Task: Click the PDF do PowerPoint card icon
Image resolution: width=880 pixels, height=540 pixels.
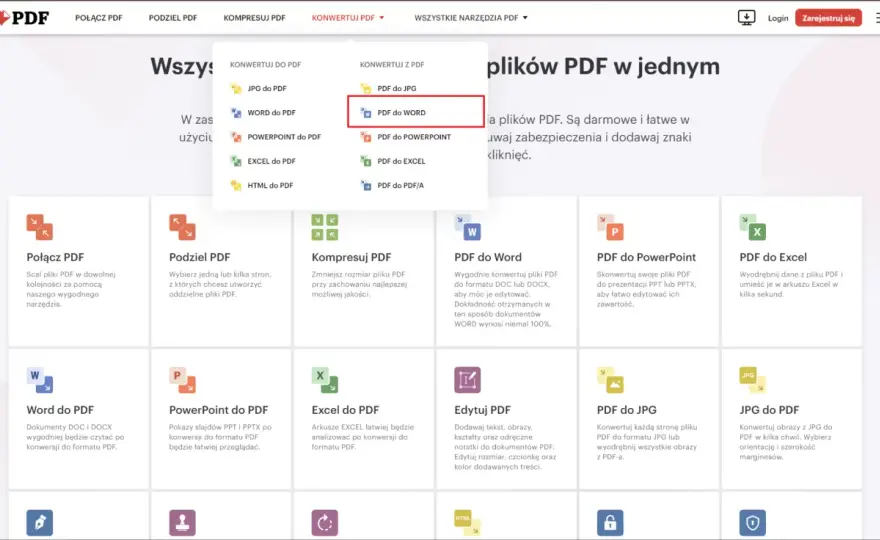Action: [x=610, y=227]
